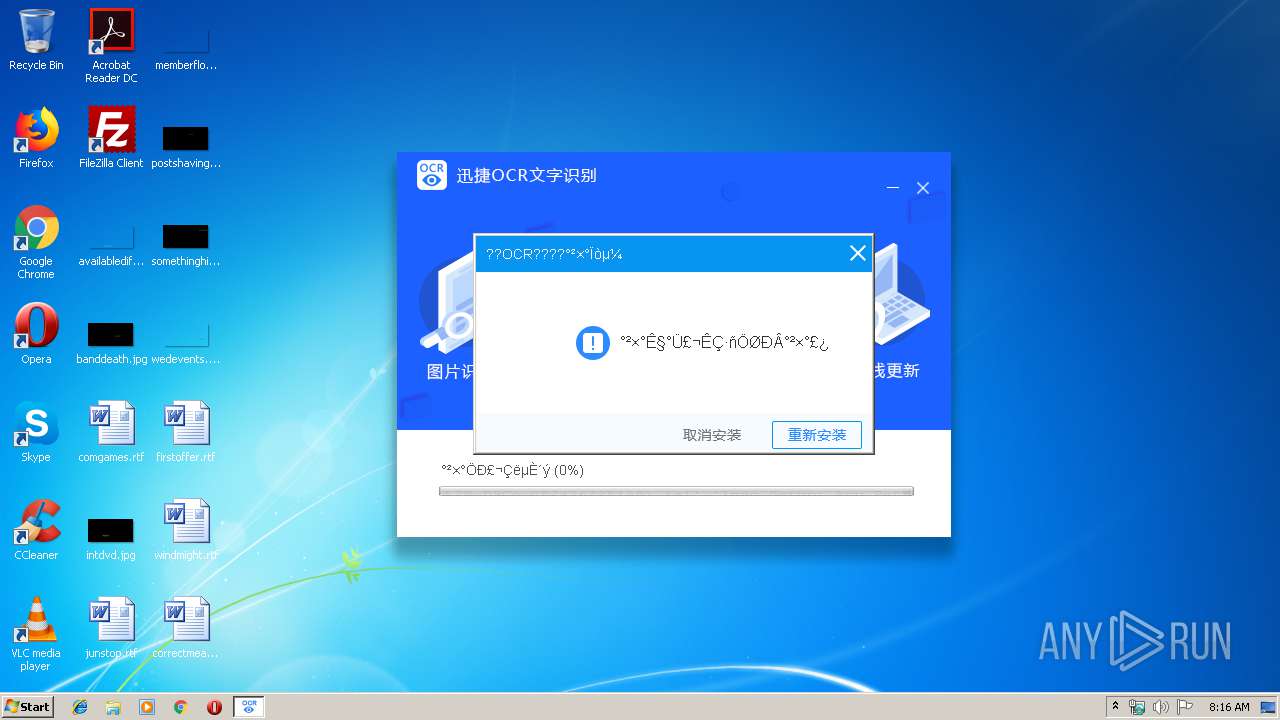Click the 8:16 AM clock

(x=1229, y=707)
